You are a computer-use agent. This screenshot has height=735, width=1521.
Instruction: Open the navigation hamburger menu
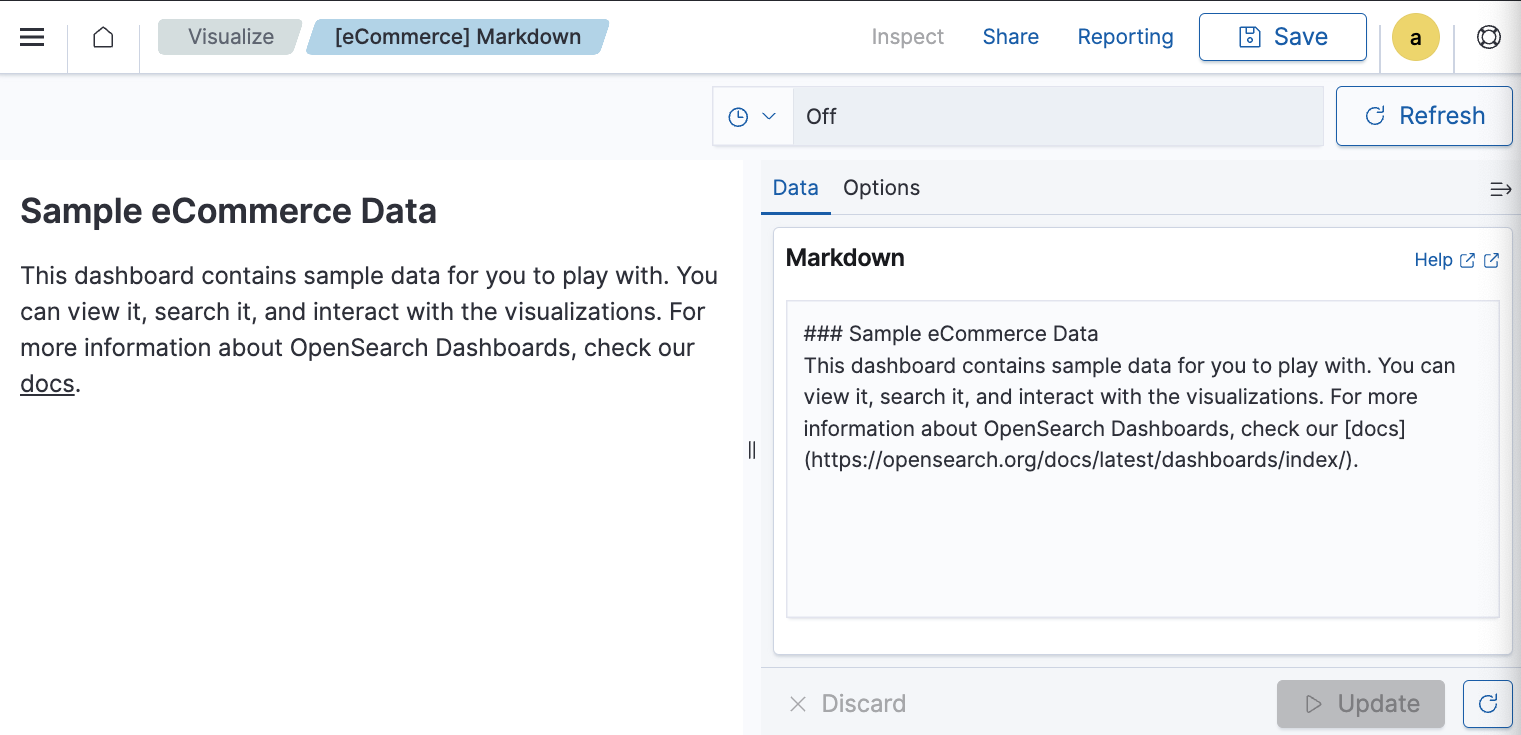33,36
